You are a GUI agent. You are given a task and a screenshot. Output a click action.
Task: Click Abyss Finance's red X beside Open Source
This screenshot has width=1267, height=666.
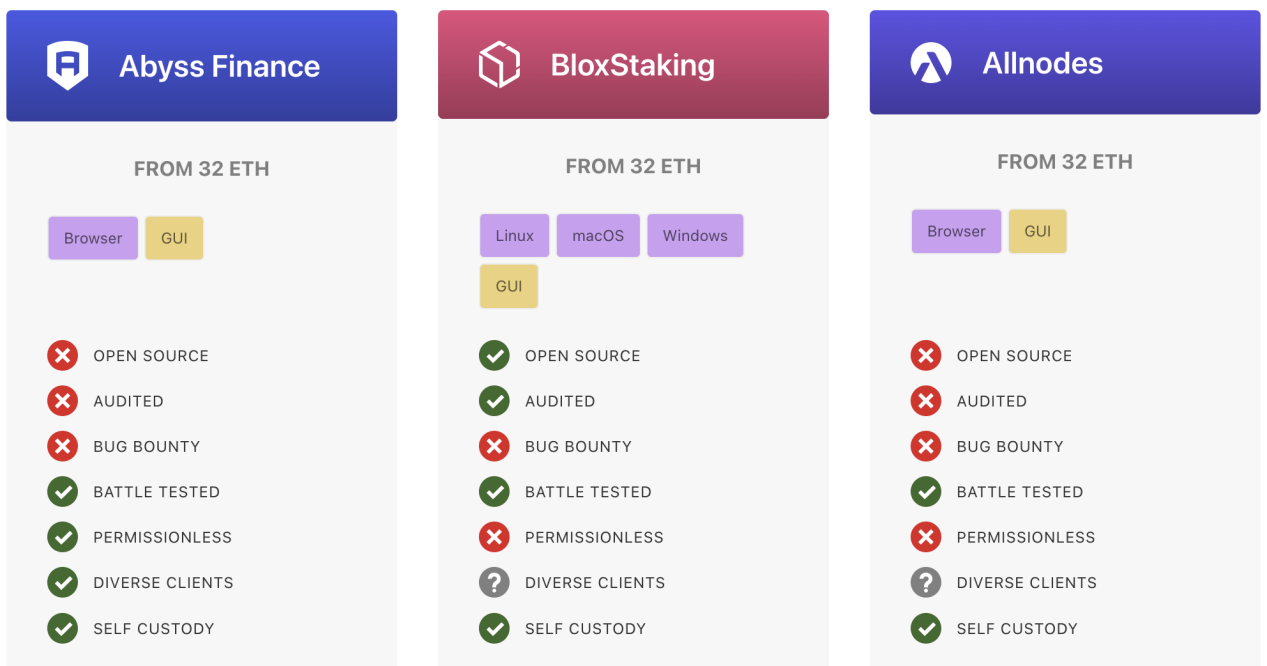[x=62, y=355]
